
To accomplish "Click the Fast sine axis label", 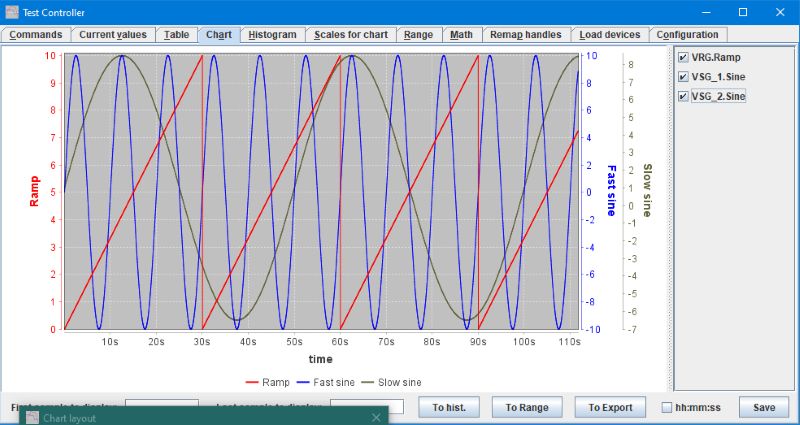I will click(611, 190).
